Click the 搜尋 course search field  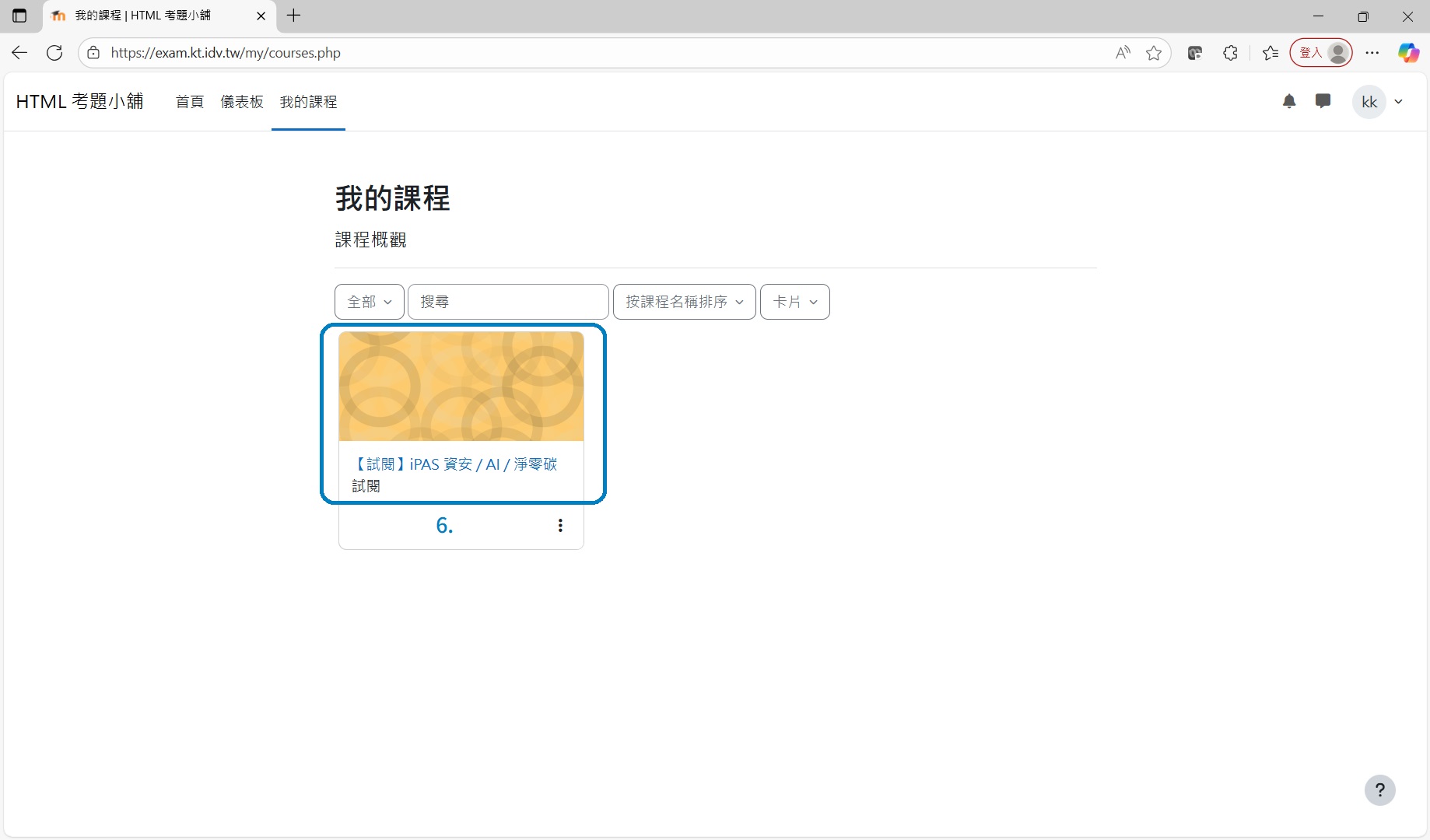pos(508,302)
